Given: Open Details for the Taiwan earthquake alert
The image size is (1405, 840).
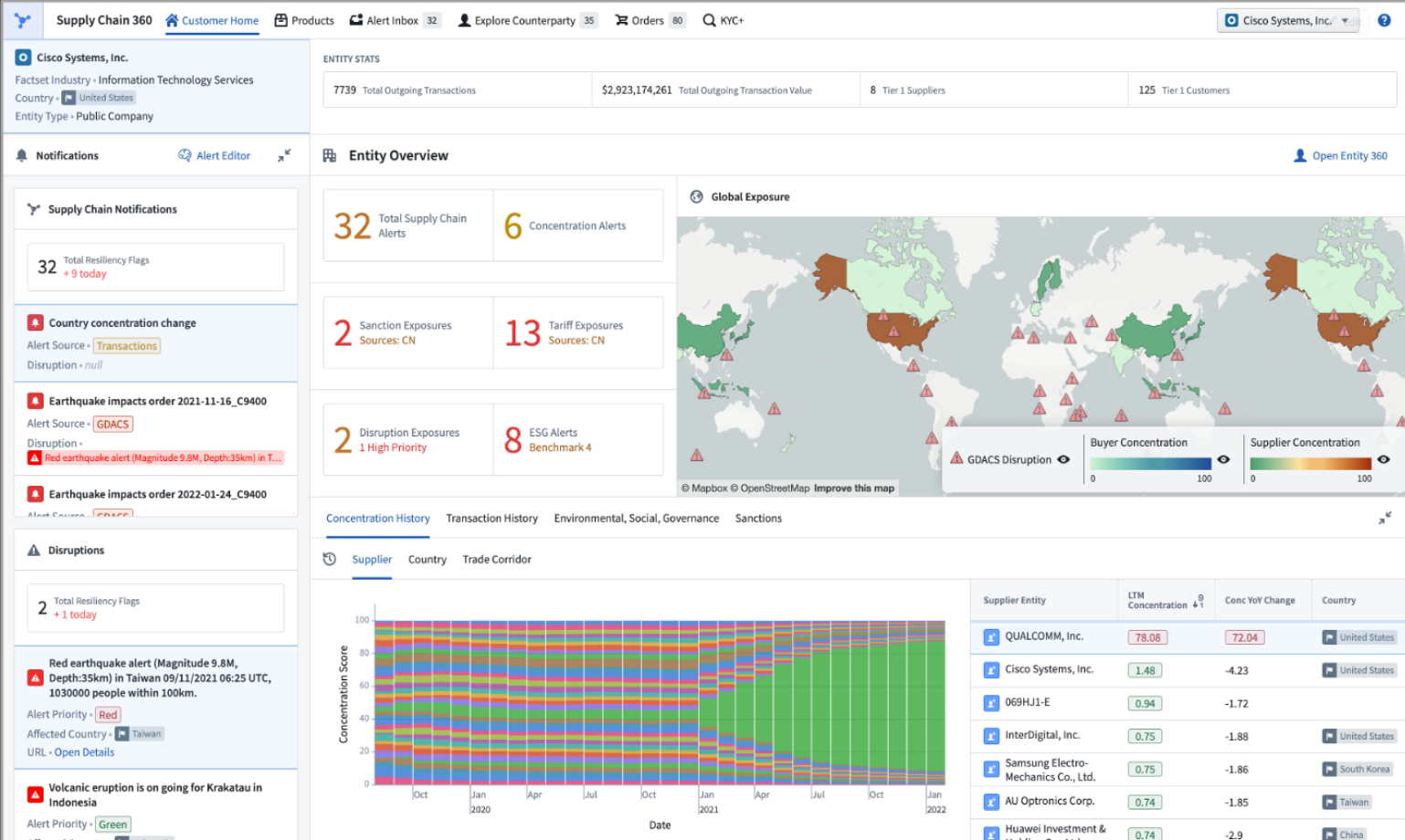Looking at the screenshot, I should pyautogui.click(x=84, y=751).
